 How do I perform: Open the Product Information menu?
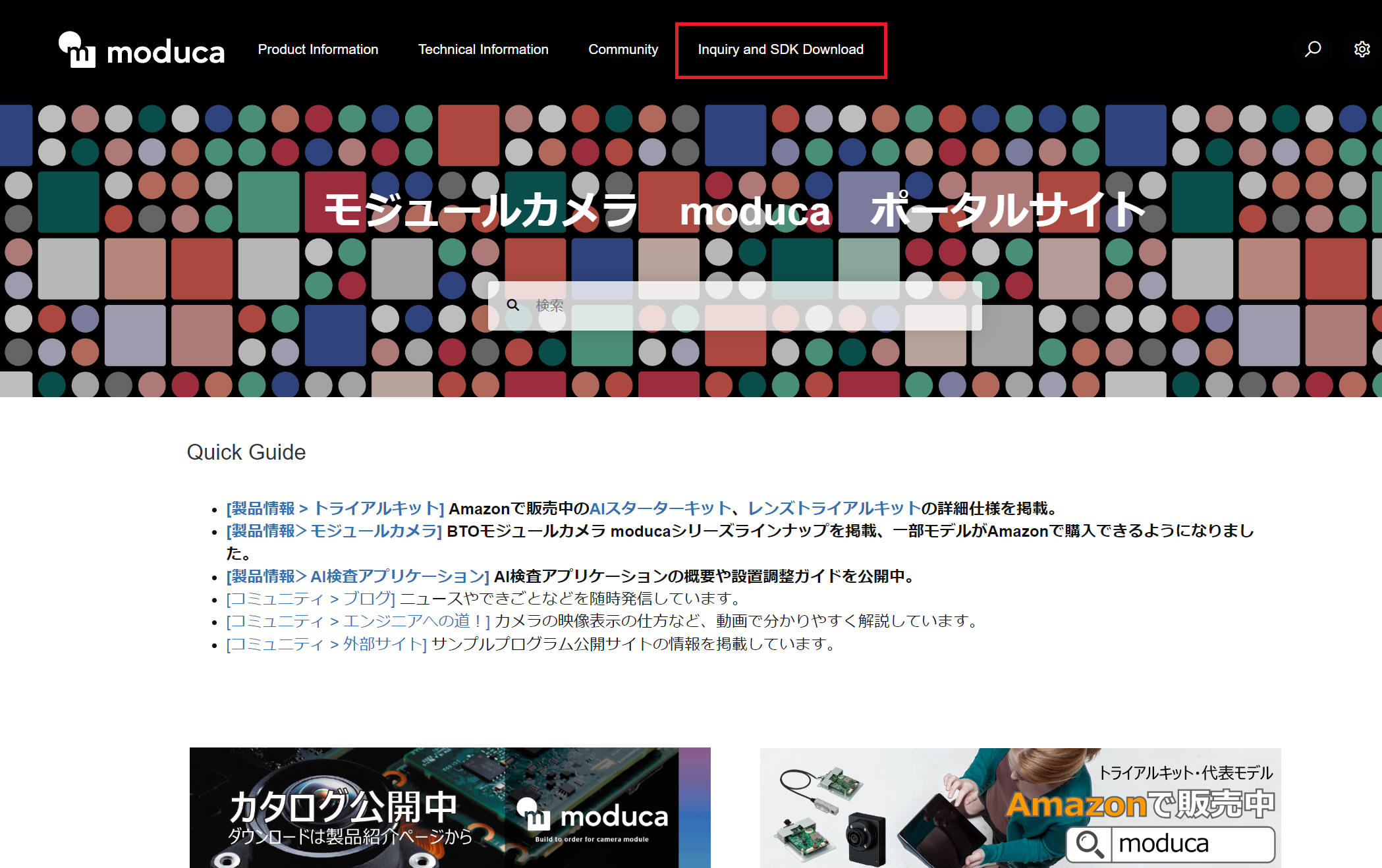pos(316,48)
